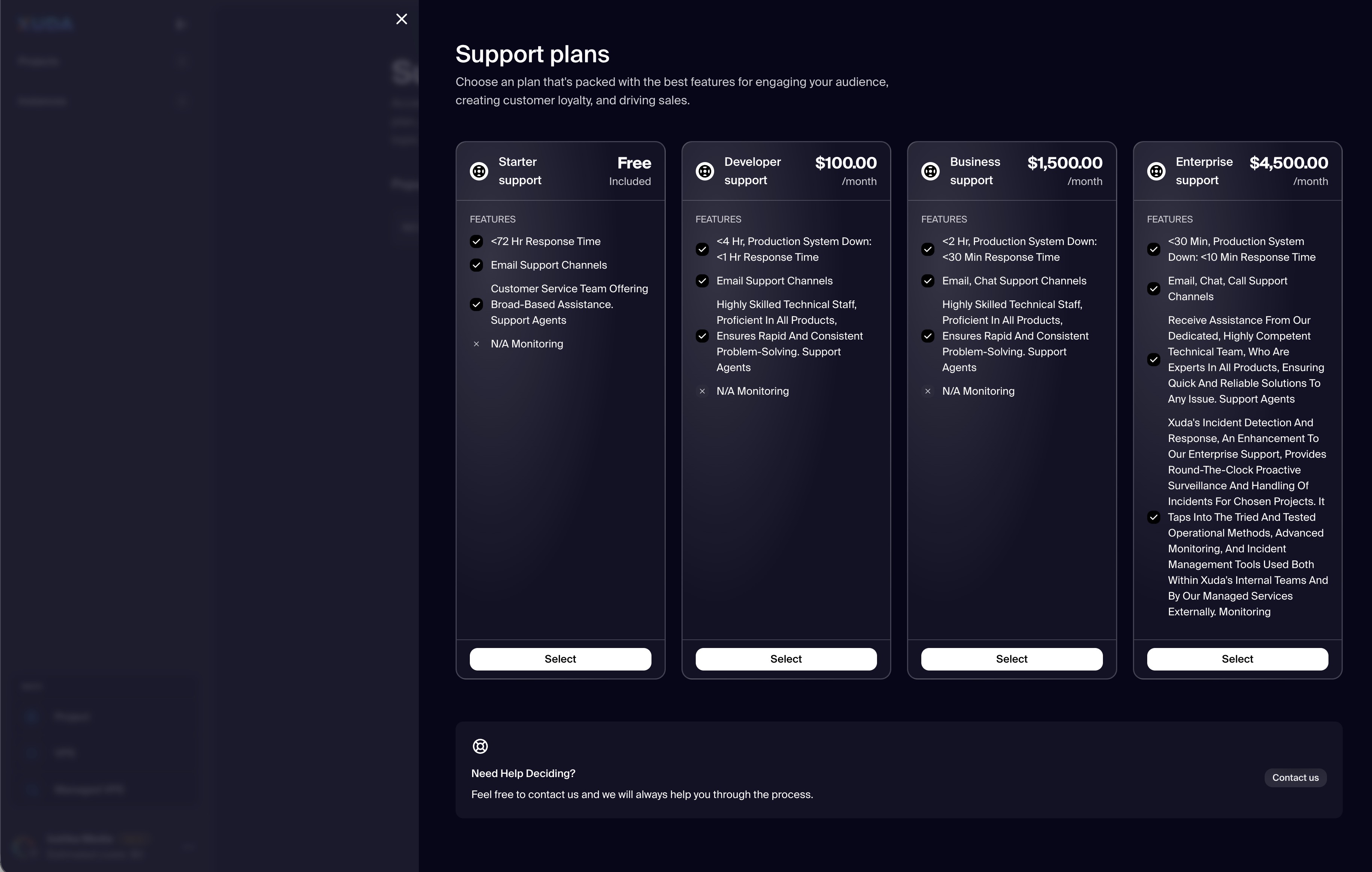The height and width of the screenshot is (872, 1372).
Task: Select the Starter support plan
Action: tap(560, 659)
